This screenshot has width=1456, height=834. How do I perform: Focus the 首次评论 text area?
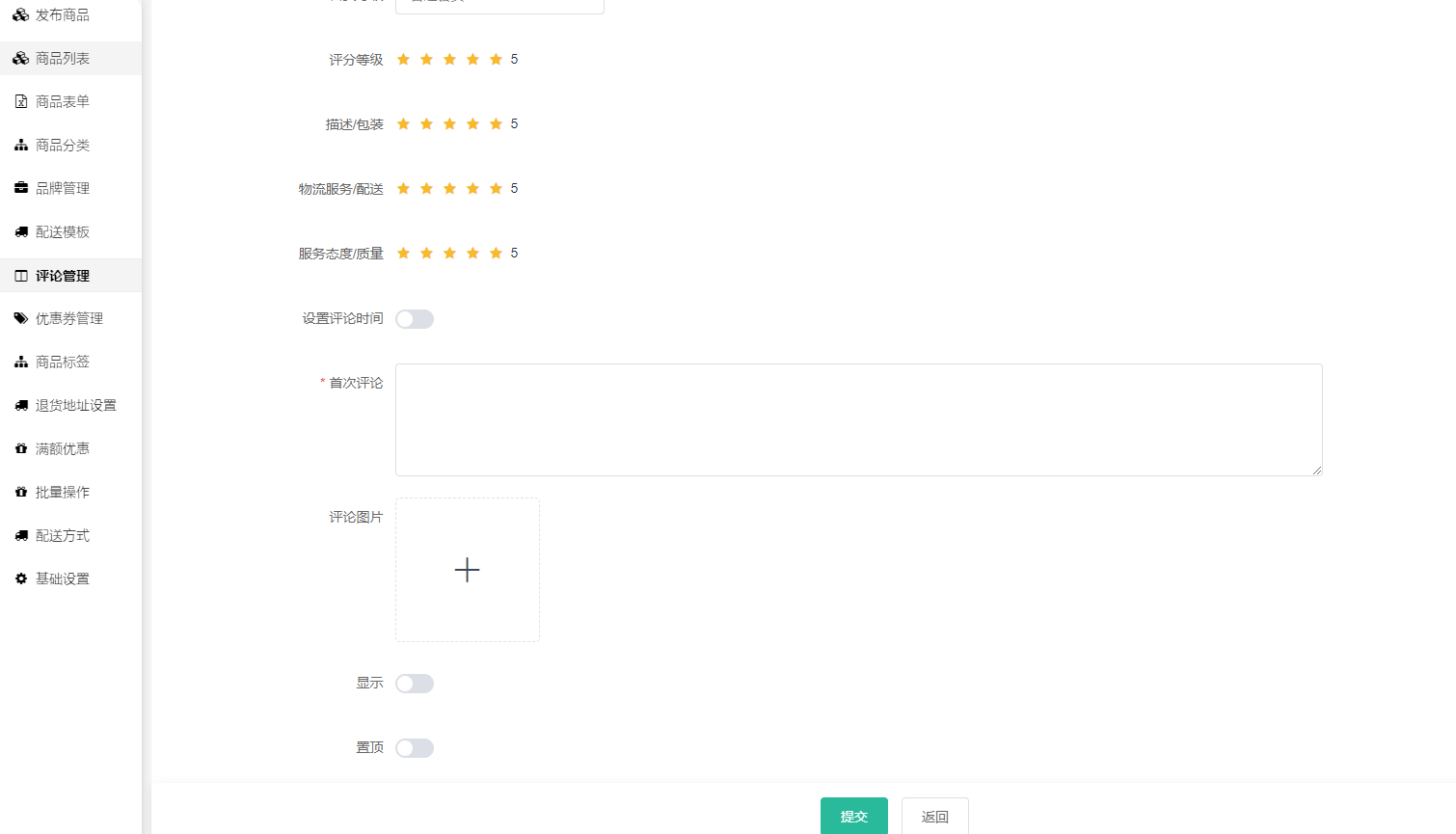[x=858, y=419]
